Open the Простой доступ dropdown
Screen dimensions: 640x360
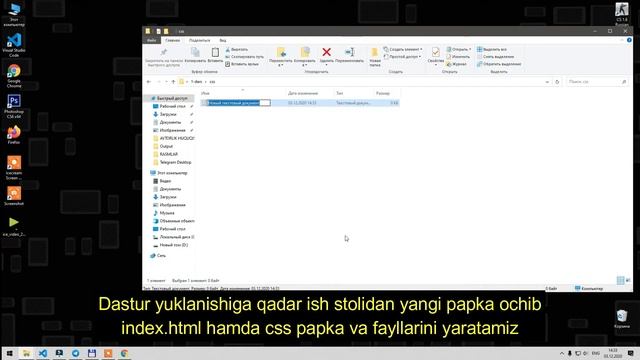[x=402, y=57]
